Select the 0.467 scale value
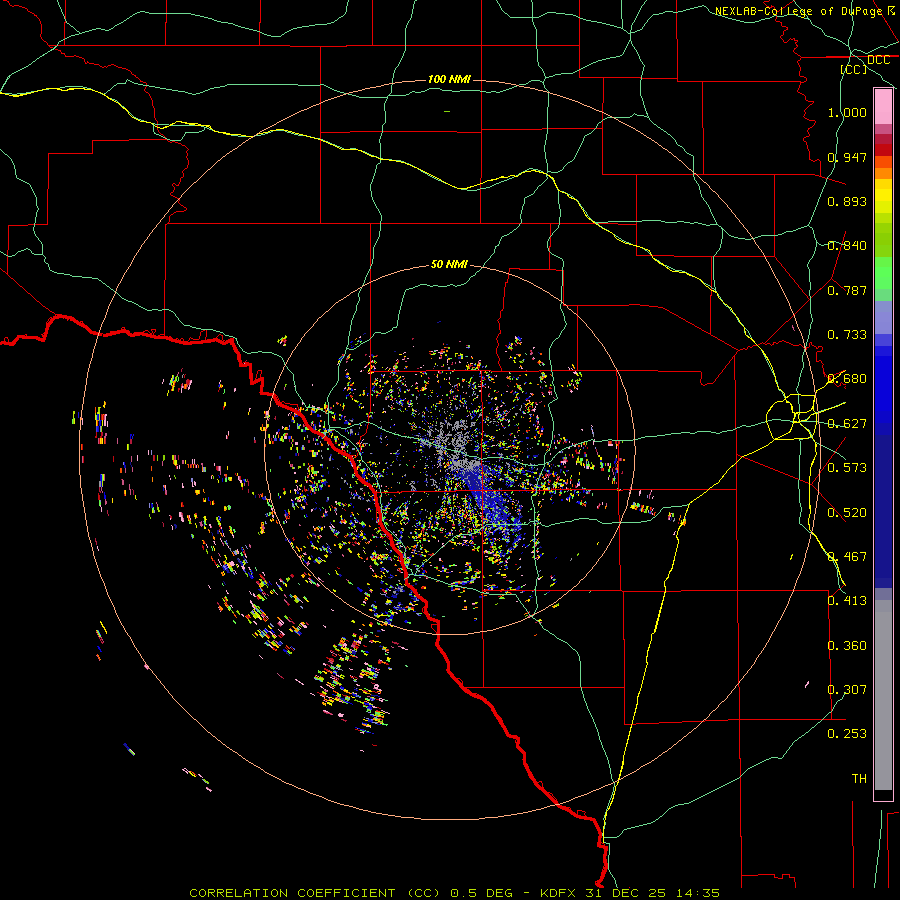This screenshot has height=900, width=900. [847, 557]
